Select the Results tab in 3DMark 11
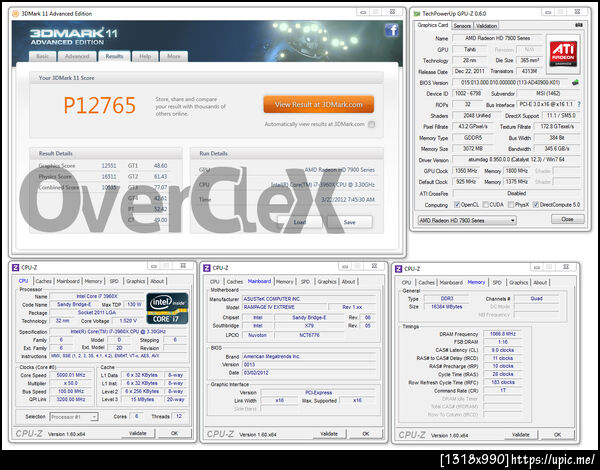The height and width of the screenshot is (470, 600). (114, 56)
